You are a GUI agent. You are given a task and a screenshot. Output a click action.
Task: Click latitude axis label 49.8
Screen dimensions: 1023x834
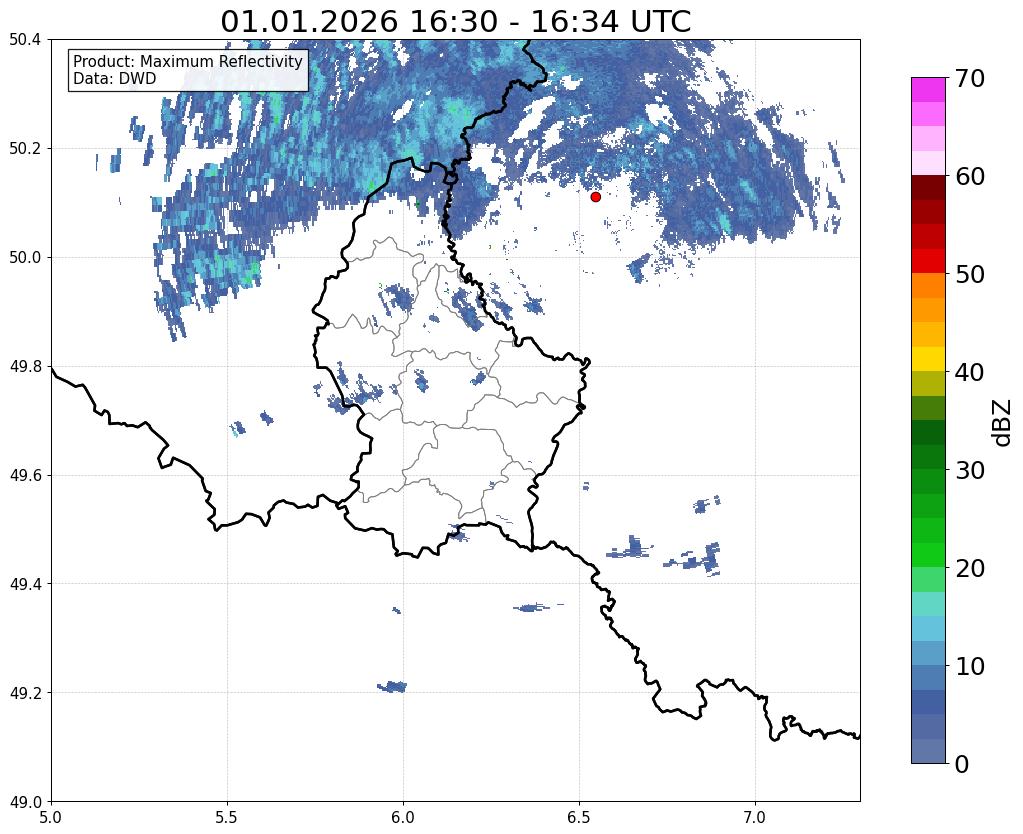[25, 367]
